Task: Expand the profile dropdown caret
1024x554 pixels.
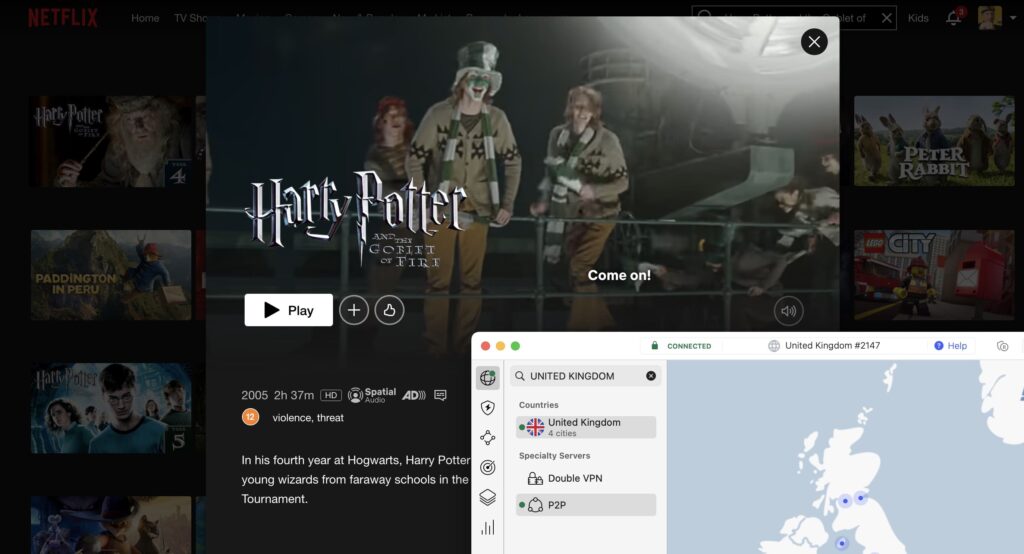Action: click(1013, 18)
